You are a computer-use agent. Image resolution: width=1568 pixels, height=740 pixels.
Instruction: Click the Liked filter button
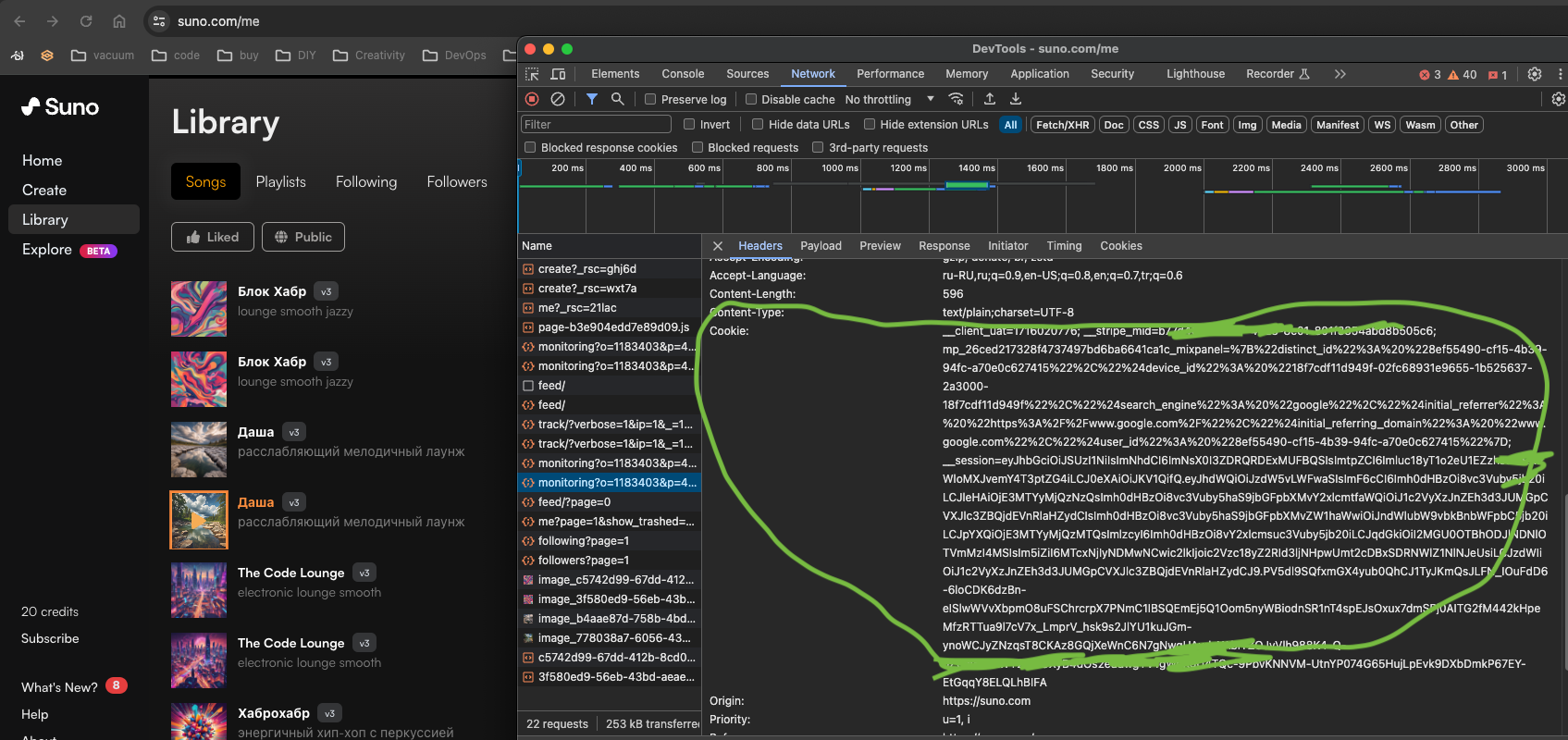pyautogui.click(x=213, y=237)
